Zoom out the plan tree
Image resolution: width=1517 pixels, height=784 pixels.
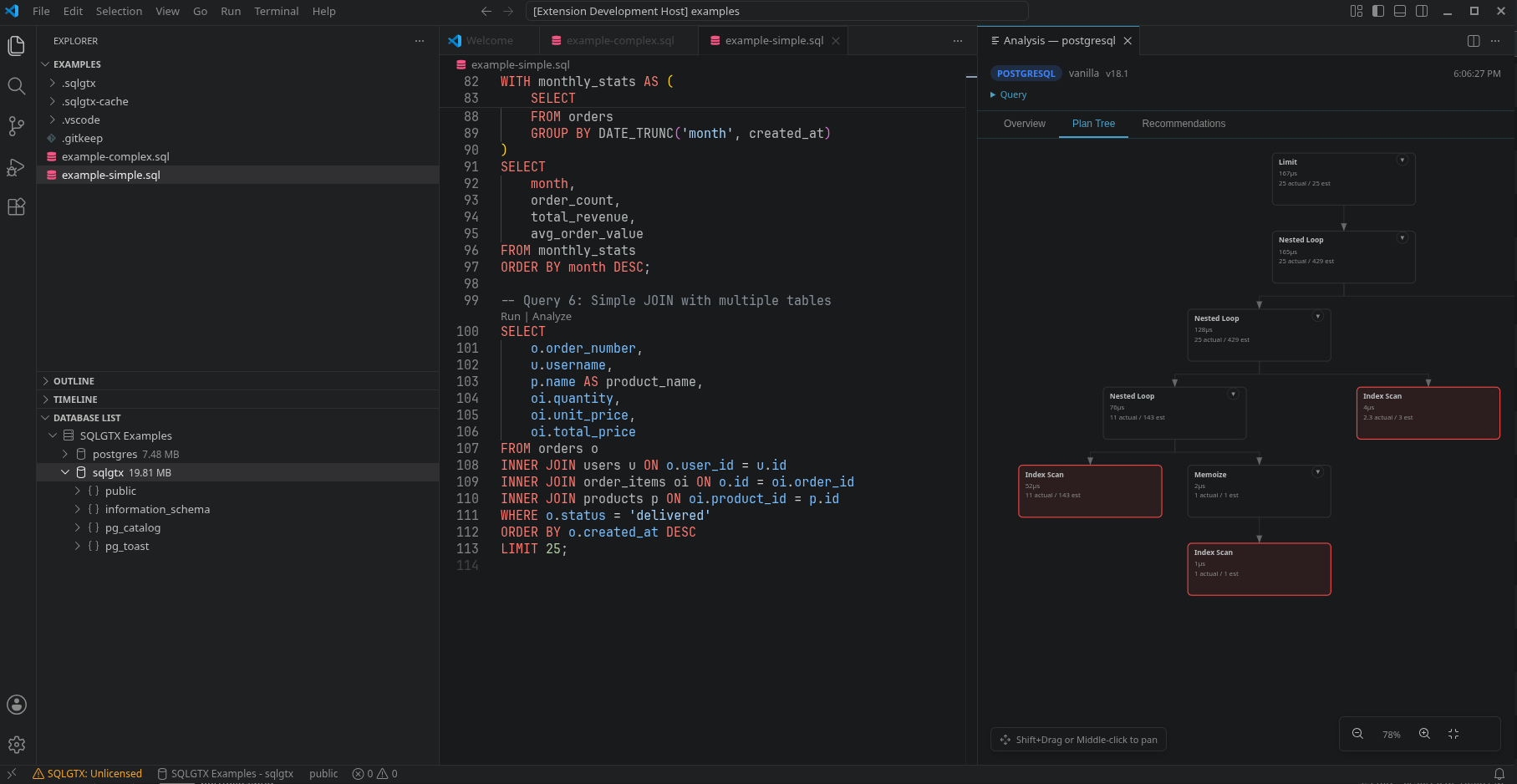[x=1357, y=734]
